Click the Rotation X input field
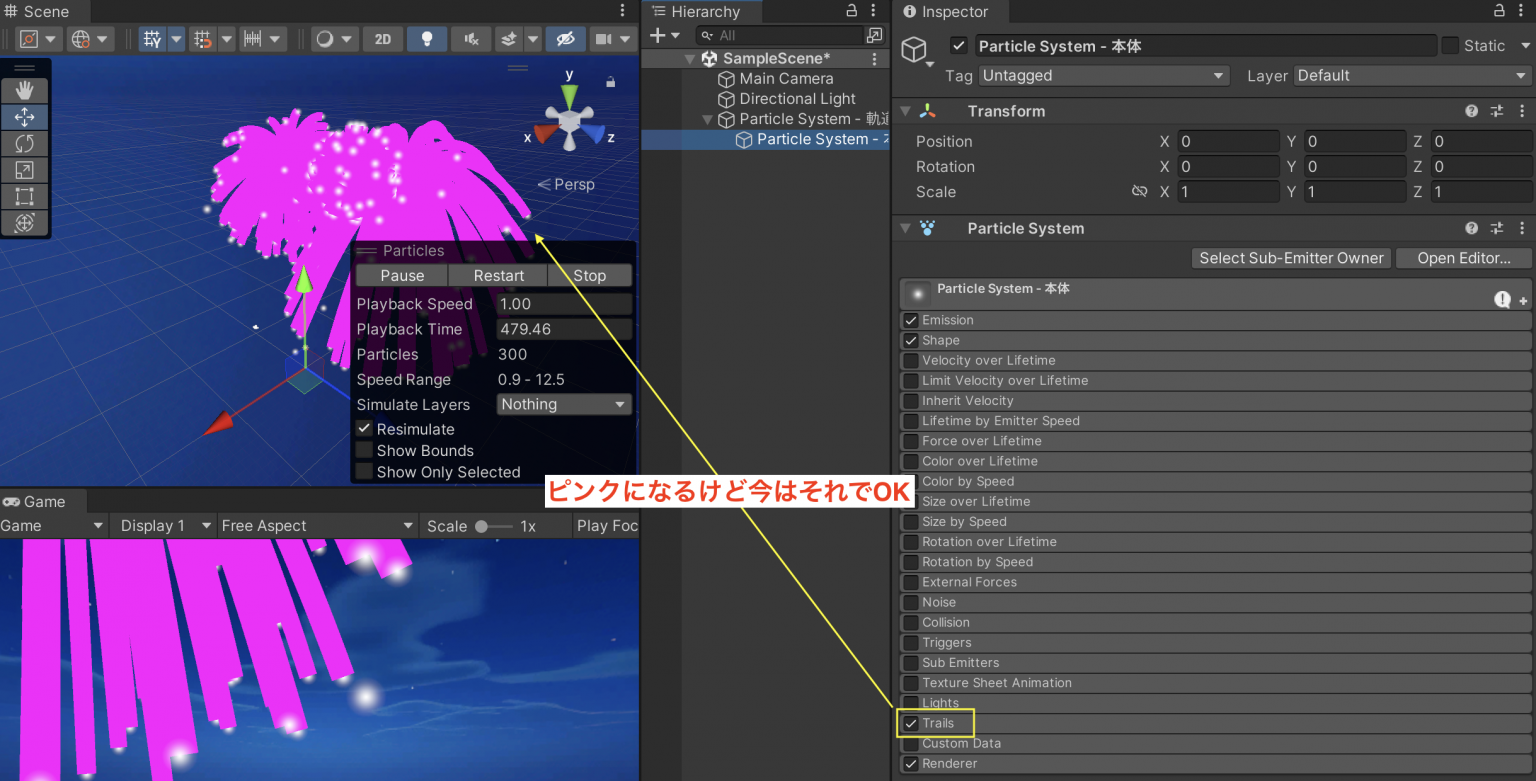Viewport: 1536px width, 781px height. 1228,166
